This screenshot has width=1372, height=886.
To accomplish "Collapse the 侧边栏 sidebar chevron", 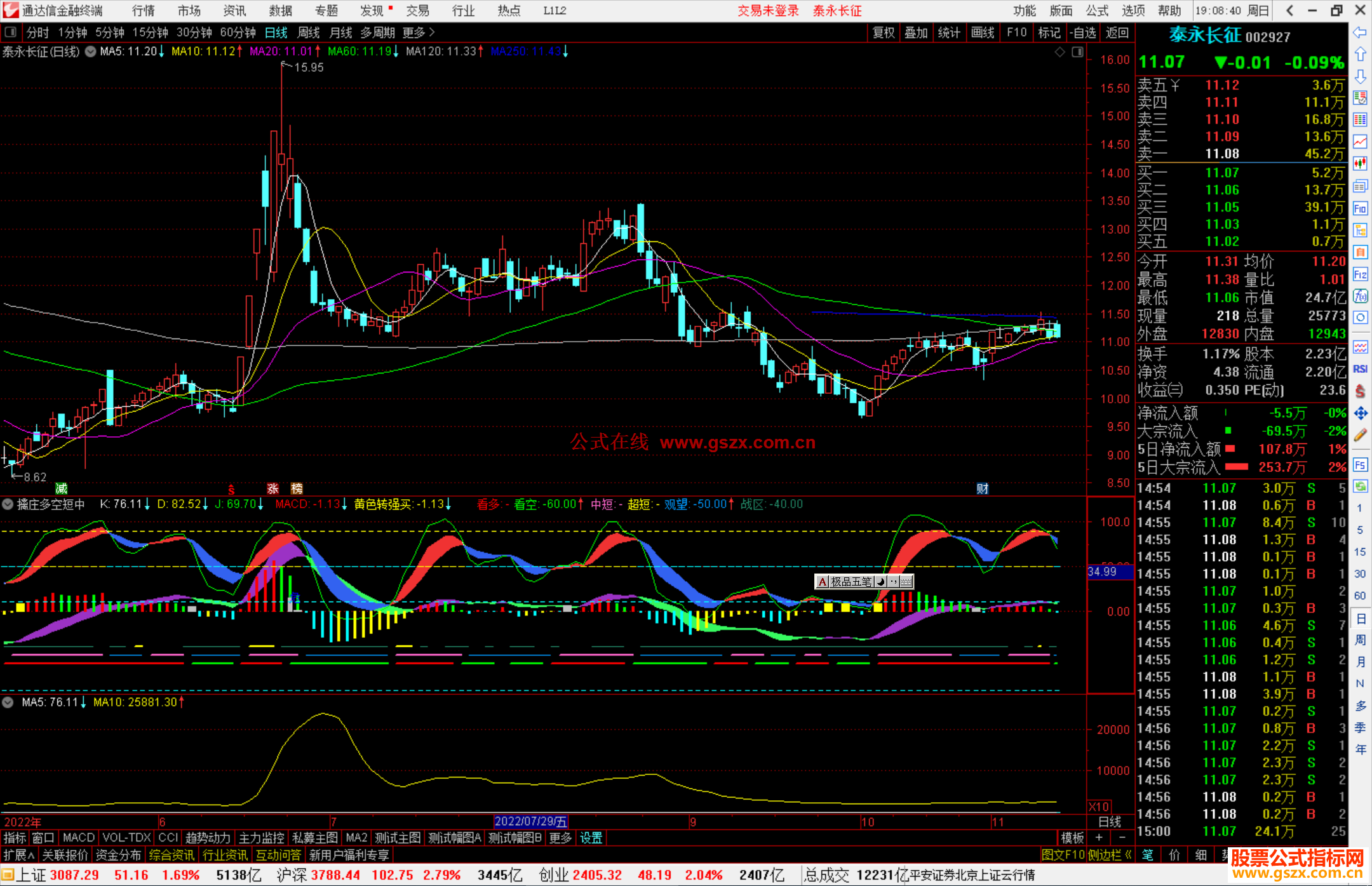I will point(1128,855).
